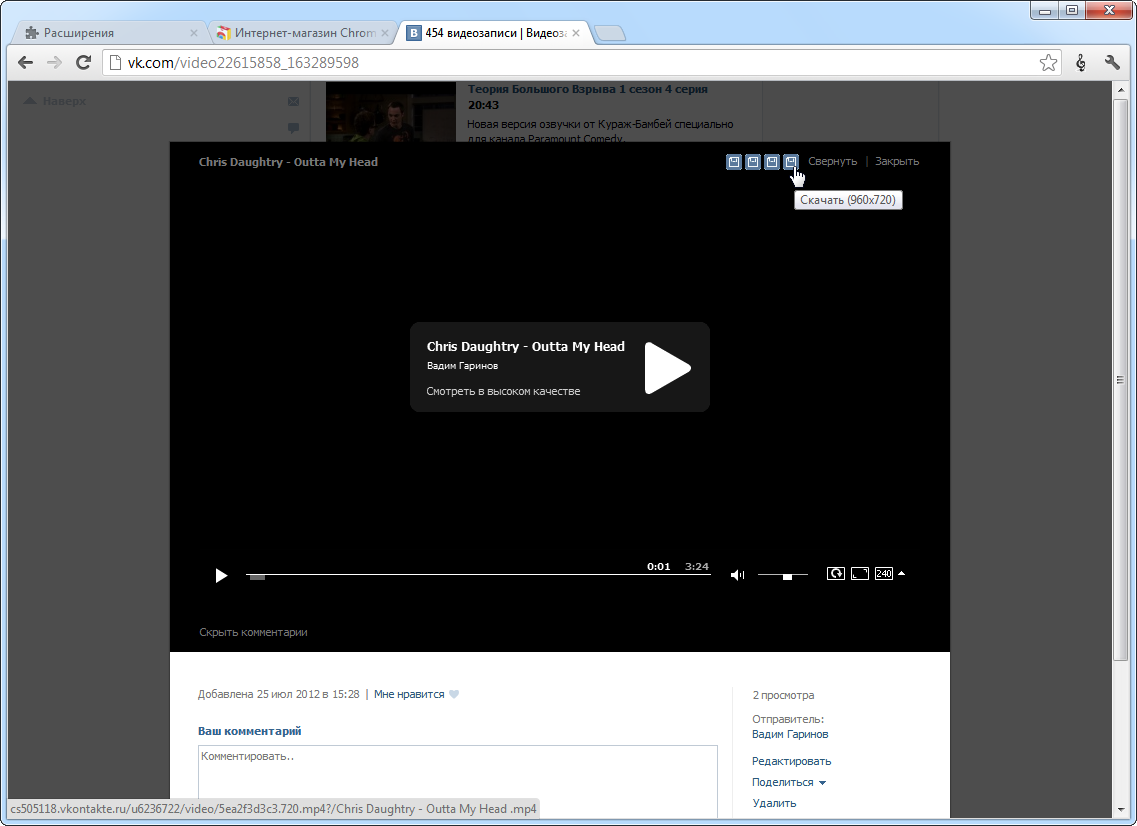Screen dimensions: 1137x826
Task: Click the 2 просмотра view count
Action: [783, 695]
